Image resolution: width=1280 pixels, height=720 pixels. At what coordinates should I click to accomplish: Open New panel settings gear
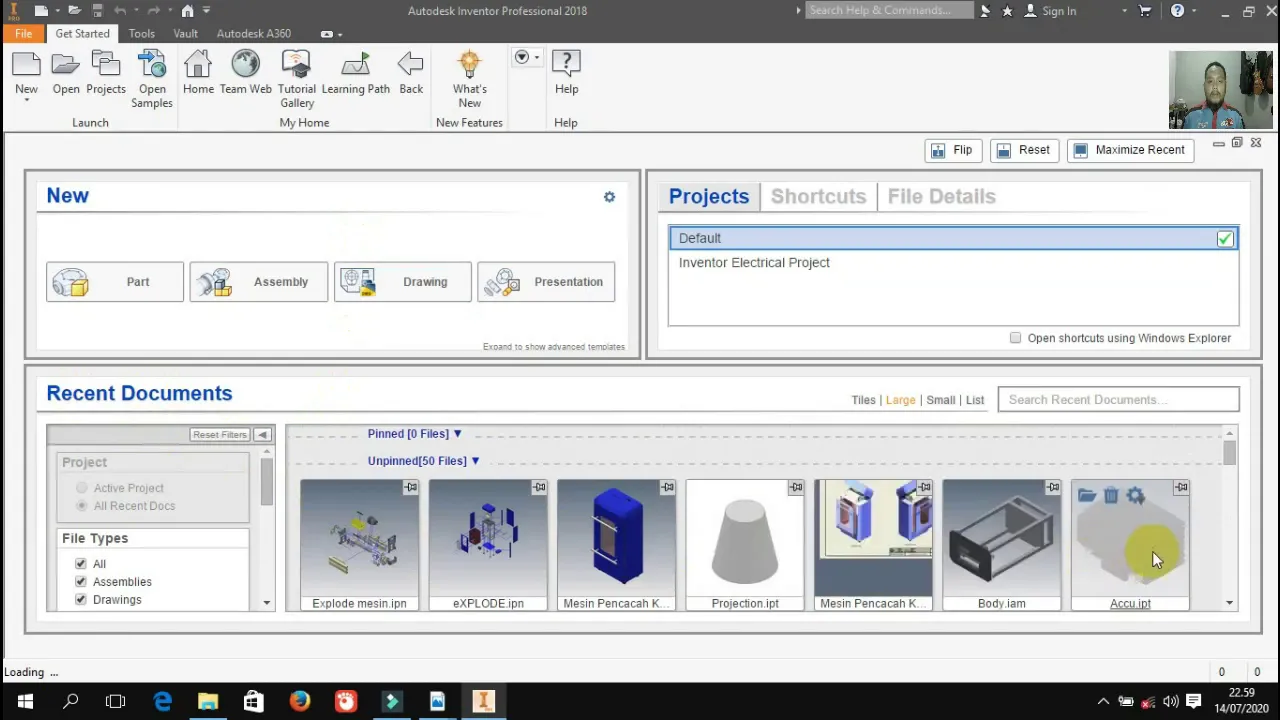click(609, 197)
